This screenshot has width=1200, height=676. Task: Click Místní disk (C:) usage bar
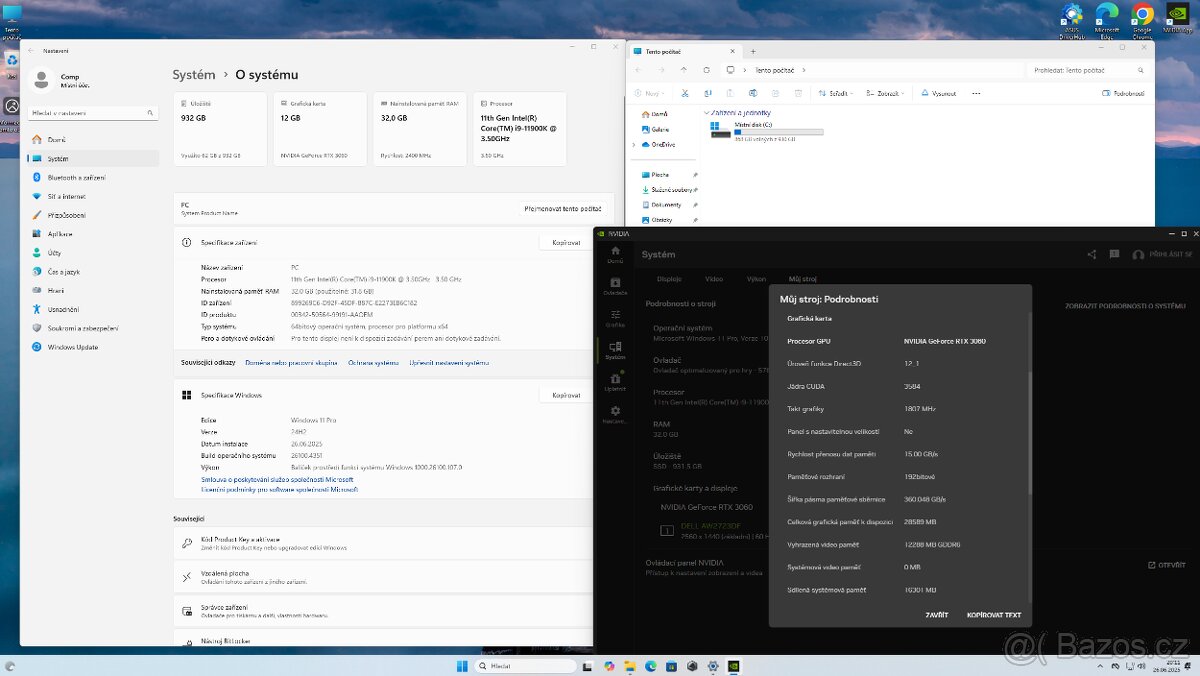[x=779, y=132]
